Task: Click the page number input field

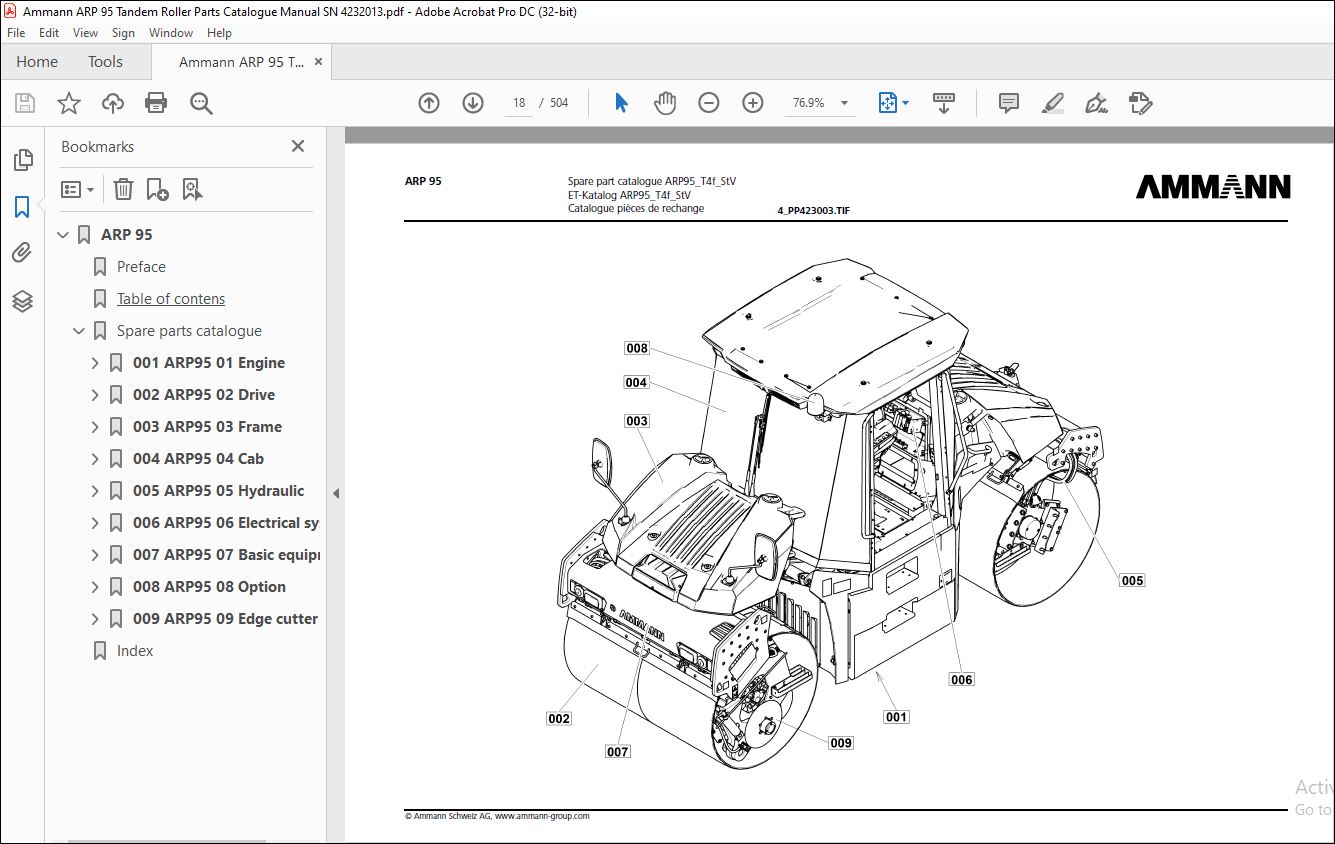Action: pos(518,103)
